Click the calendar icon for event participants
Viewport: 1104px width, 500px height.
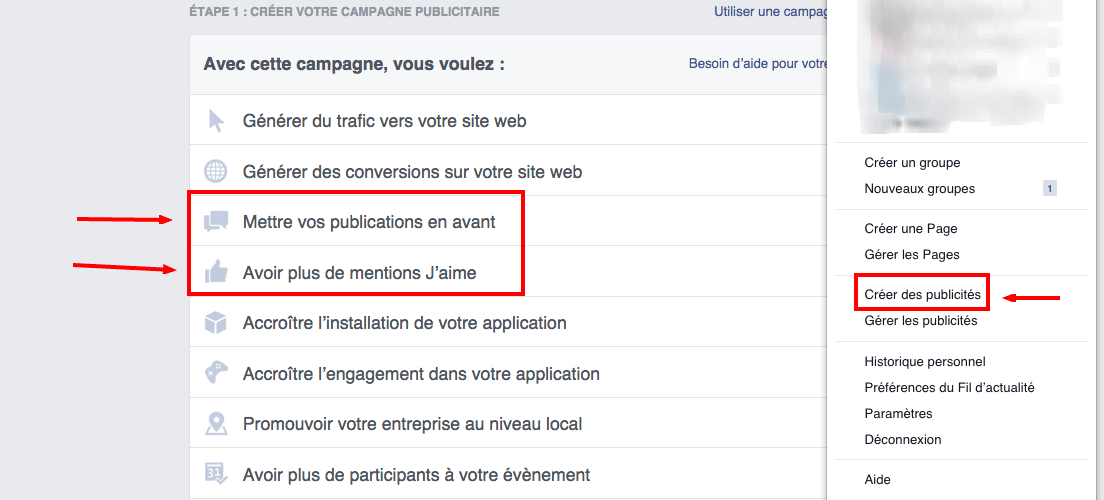point(216,474)
